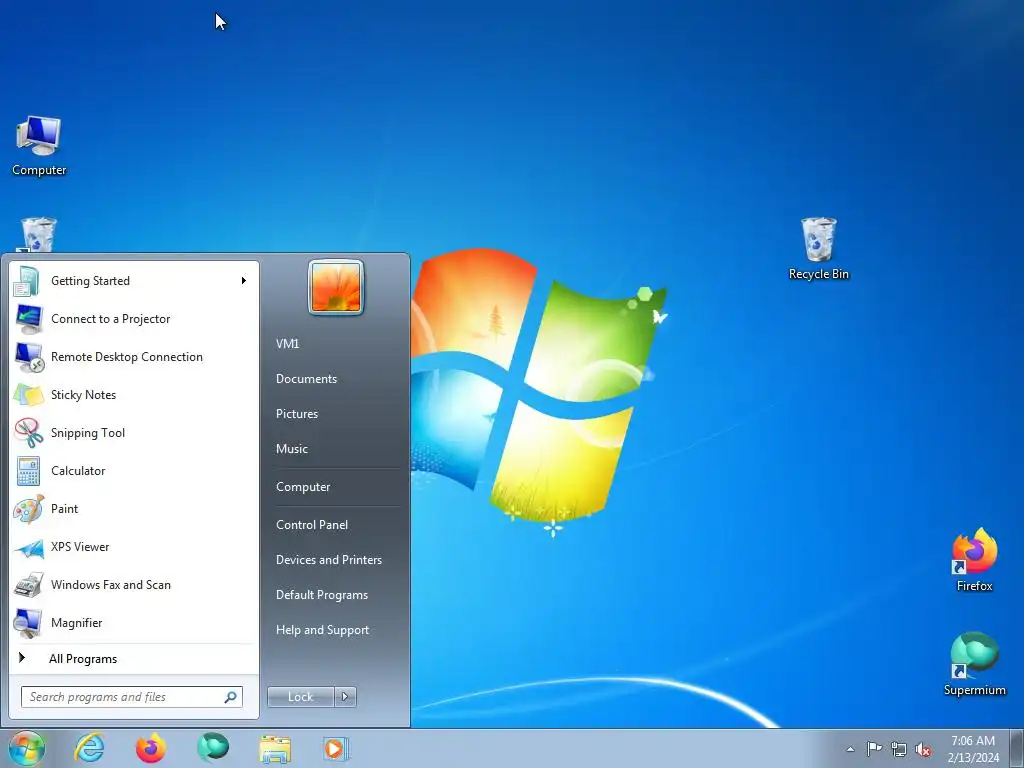Click the Remote Desktop Connection label
Viewport: 1024px width, 768px height.
click(127, 357)
